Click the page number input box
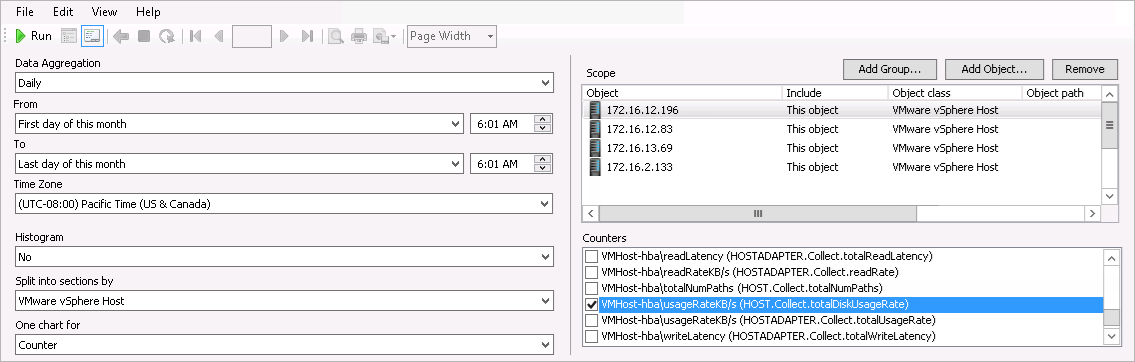The image size is (1135, 362). (251, 35)
